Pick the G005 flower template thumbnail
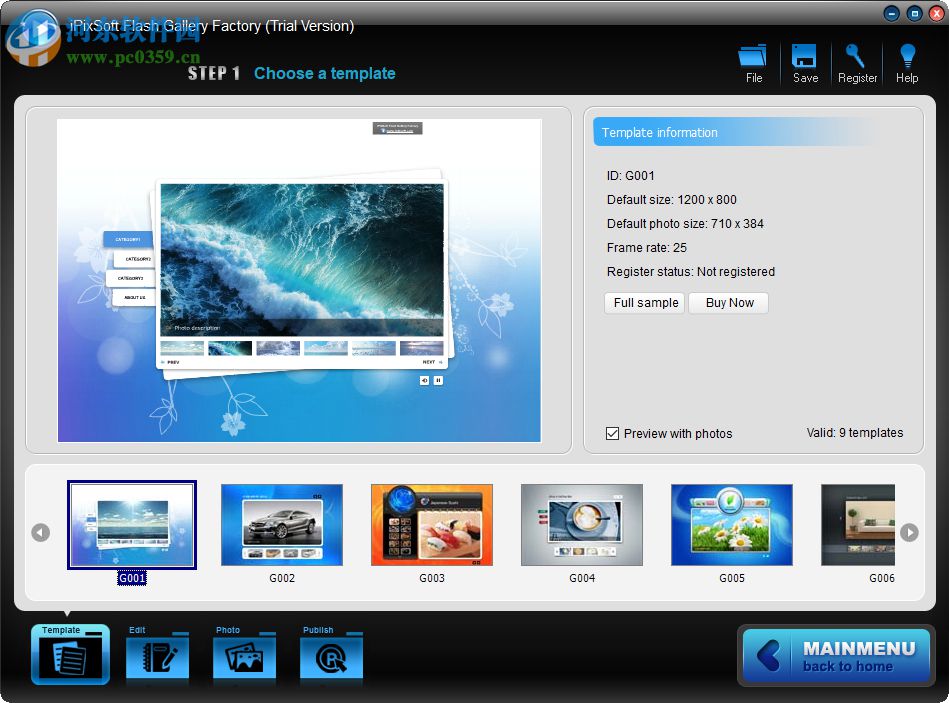Viewport: 949px width, 703px height. (x=731, y=524)
